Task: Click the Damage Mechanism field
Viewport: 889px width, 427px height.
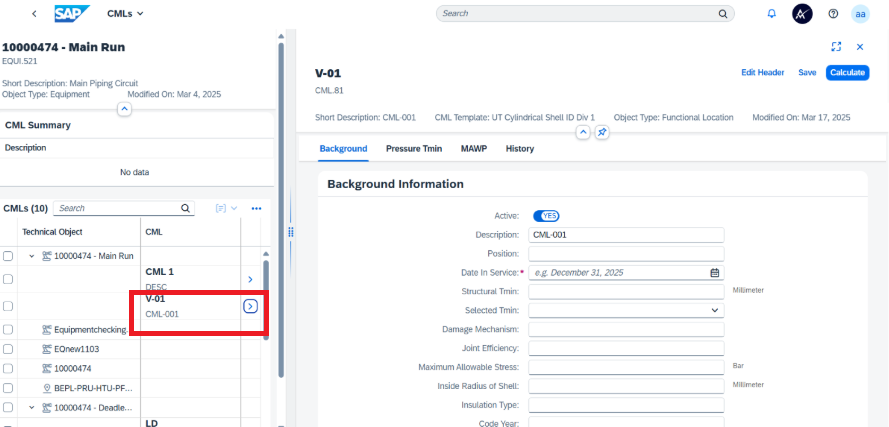Action: [x=626, y=329]
